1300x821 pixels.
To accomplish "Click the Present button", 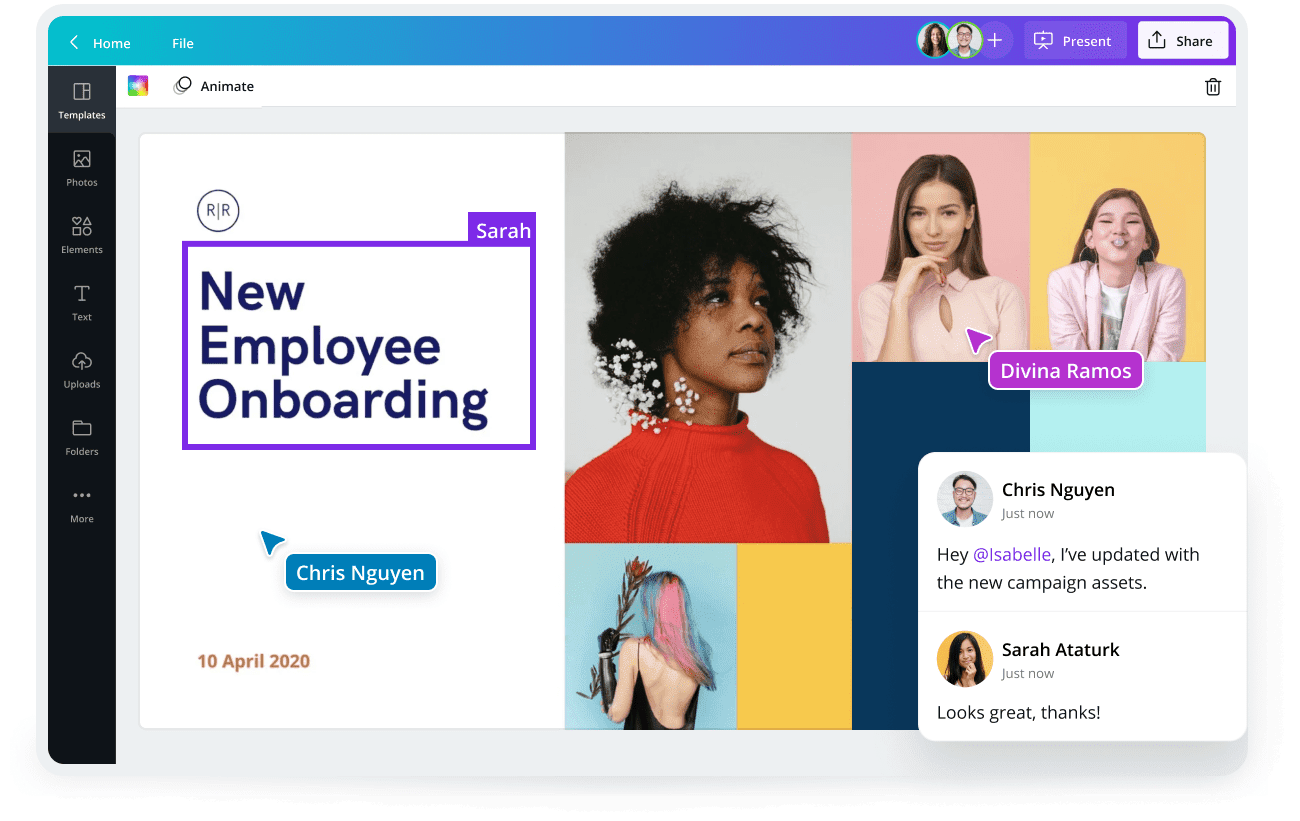I will point(1075,40).
